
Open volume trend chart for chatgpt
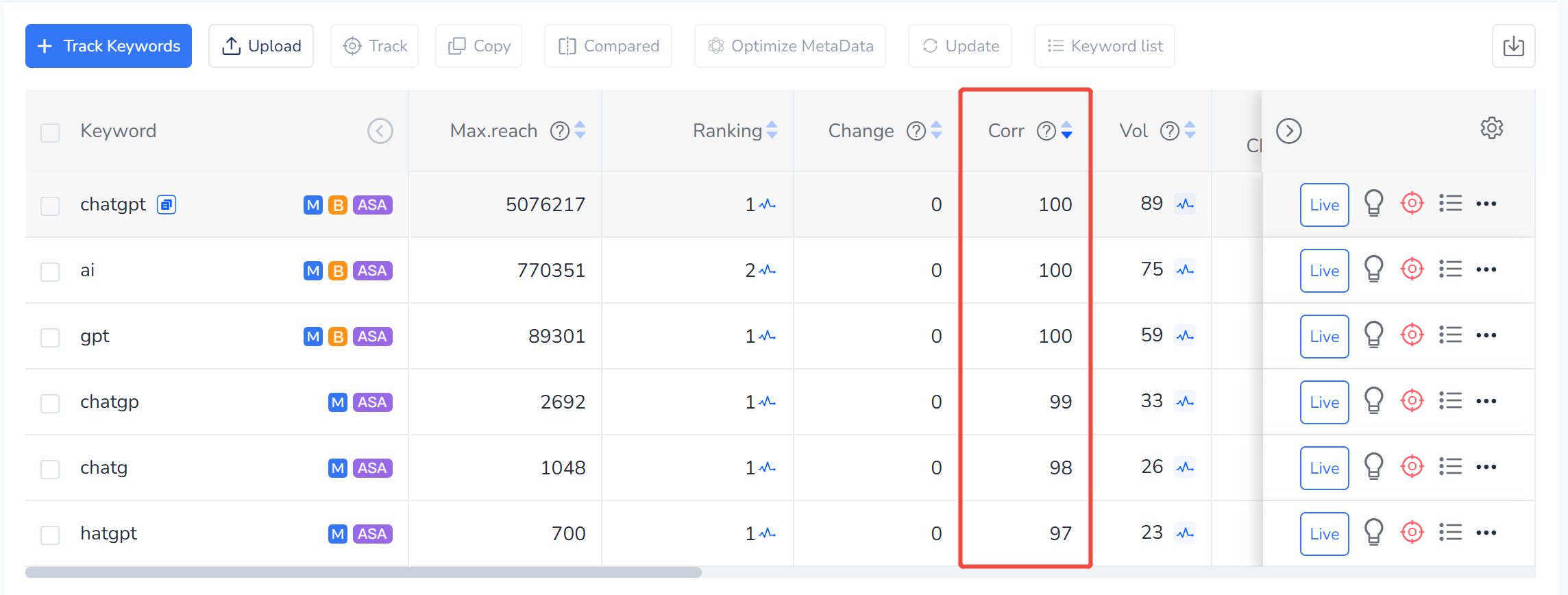(x=1185, y=204)
